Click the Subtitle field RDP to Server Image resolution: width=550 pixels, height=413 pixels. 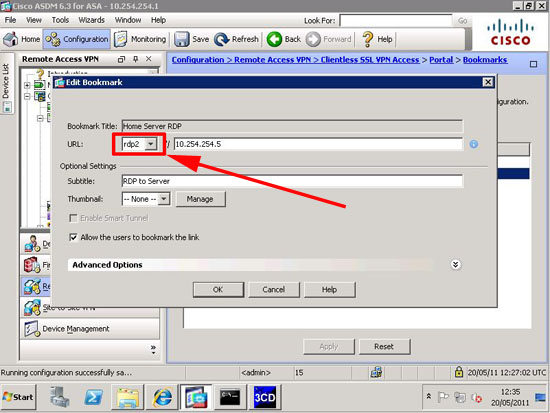coord(292,181)
